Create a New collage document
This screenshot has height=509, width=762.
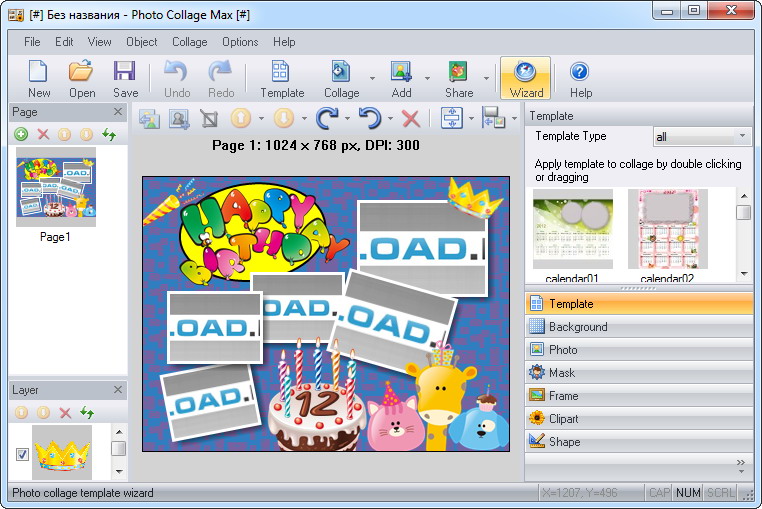point(38,79)
